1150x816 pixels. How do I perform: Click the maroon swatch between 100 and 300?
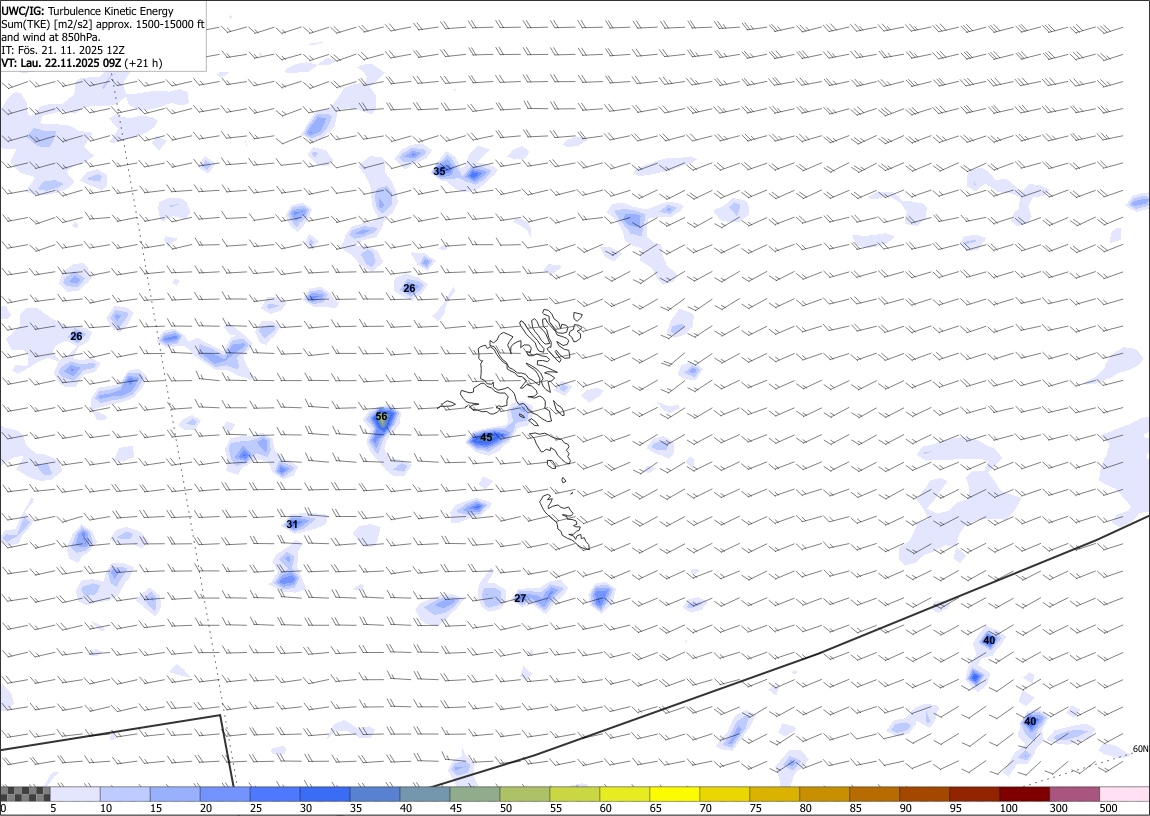click(1023, 793)
